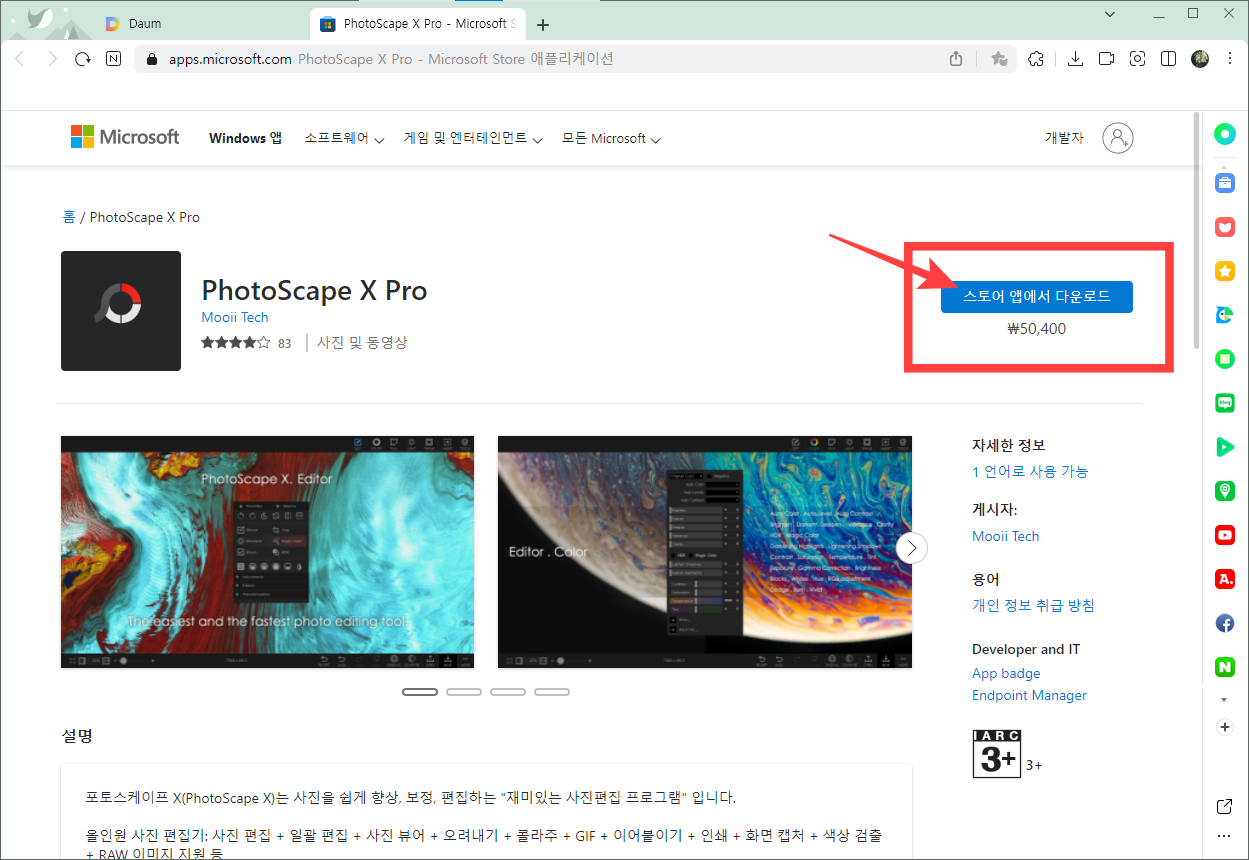Click the sidebar pop-out window icon
This screenshot has width=1249, height=860.
pyautogui.click(x=1224, y=806)
